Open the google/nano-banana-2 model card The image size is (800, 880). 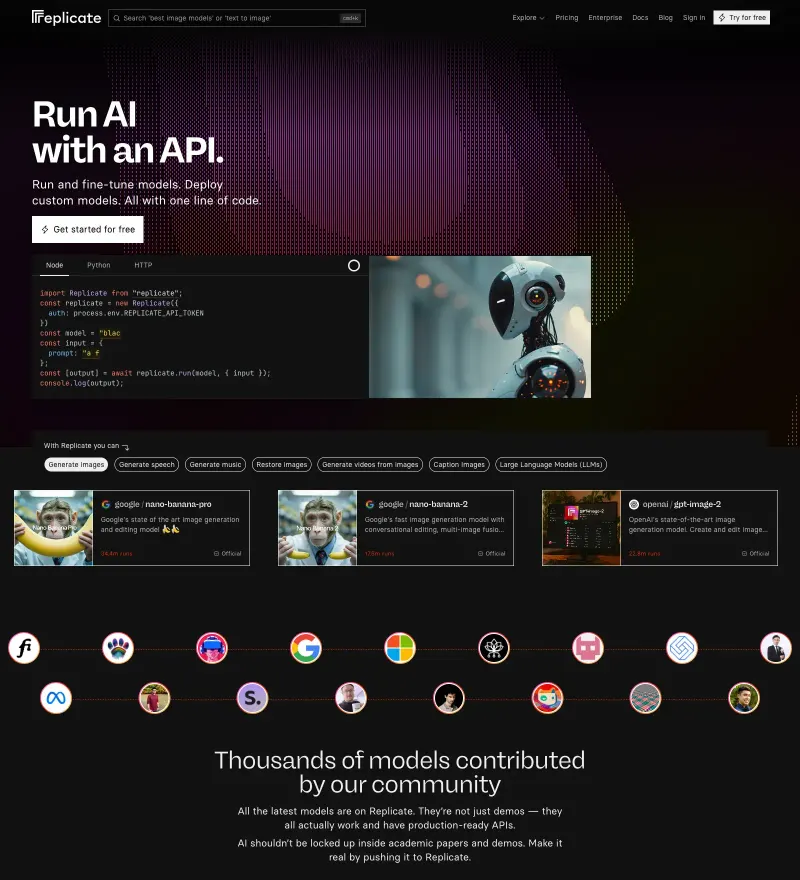pos(396,528)
